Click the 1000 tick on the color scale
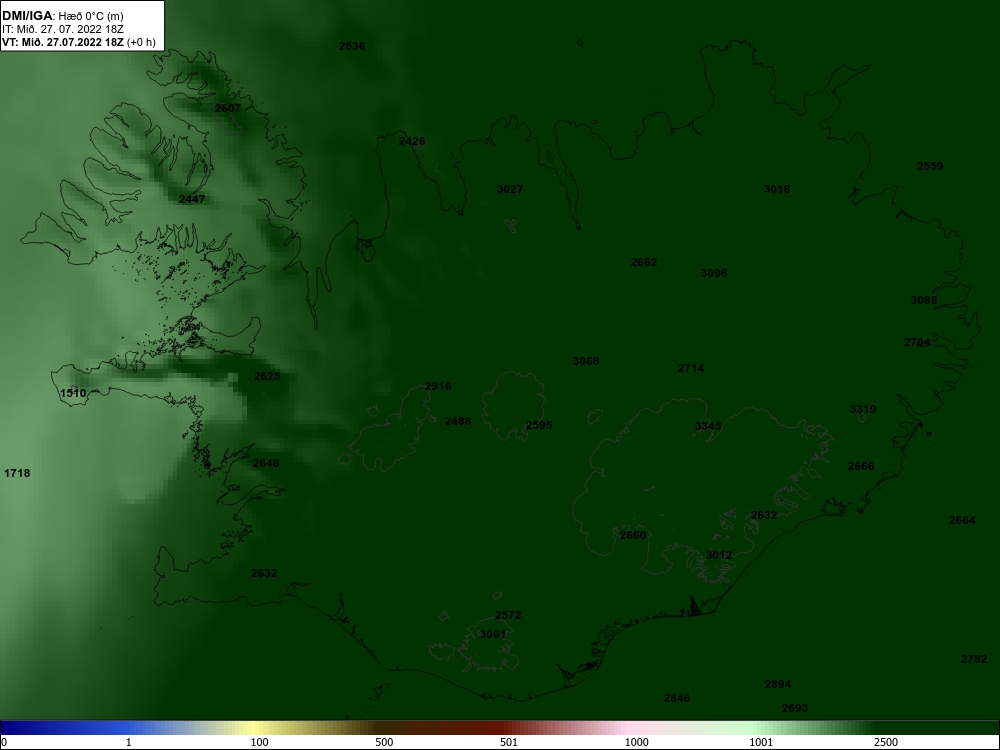Viewport: 1000px width, 750px height. click(636, 742)
